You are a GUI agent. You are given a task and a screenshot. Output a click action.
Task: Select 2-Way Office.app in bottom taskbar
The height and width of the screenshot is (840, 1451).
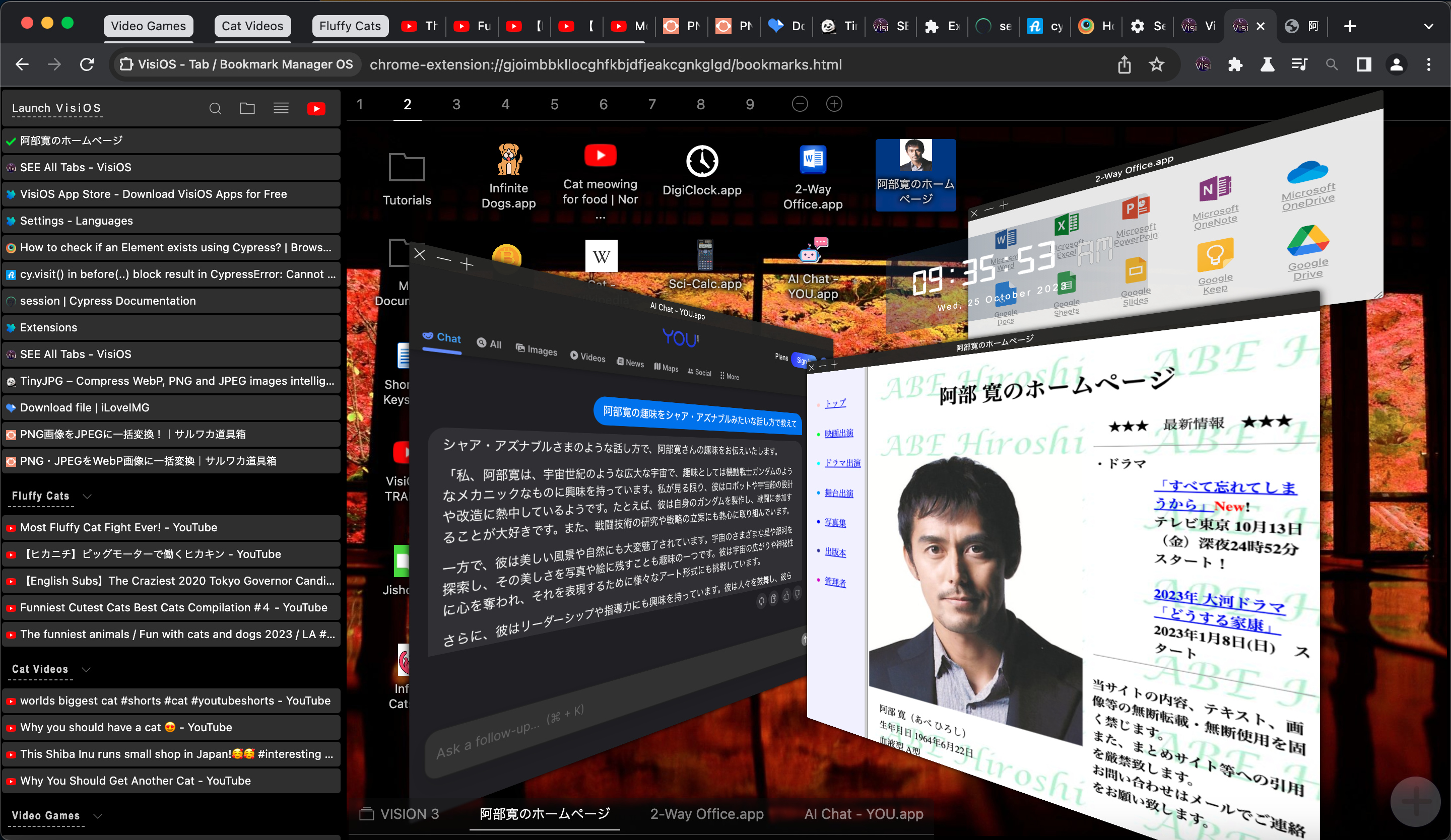coord(706,814)
